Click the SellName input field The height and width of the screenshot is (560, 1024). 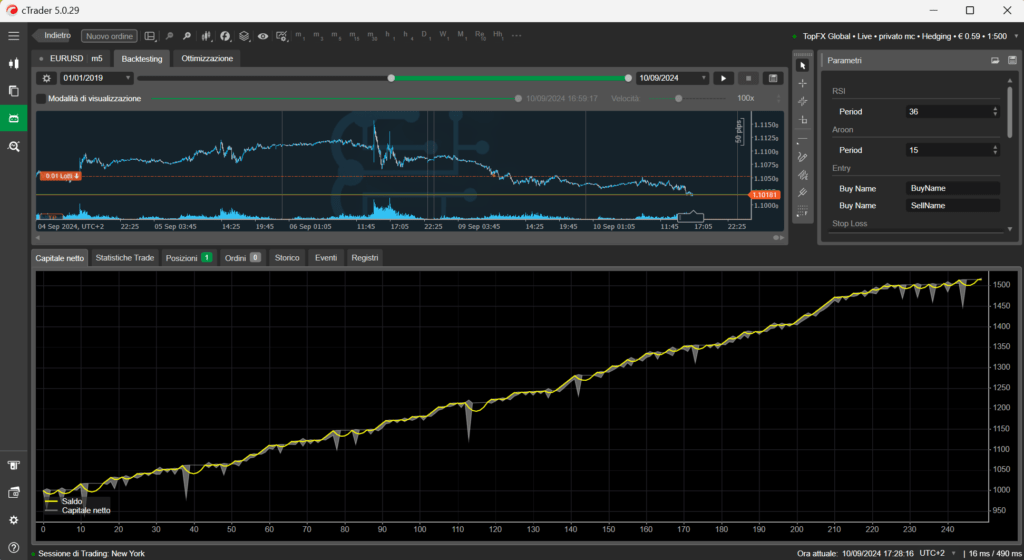[x=952, y=206]
